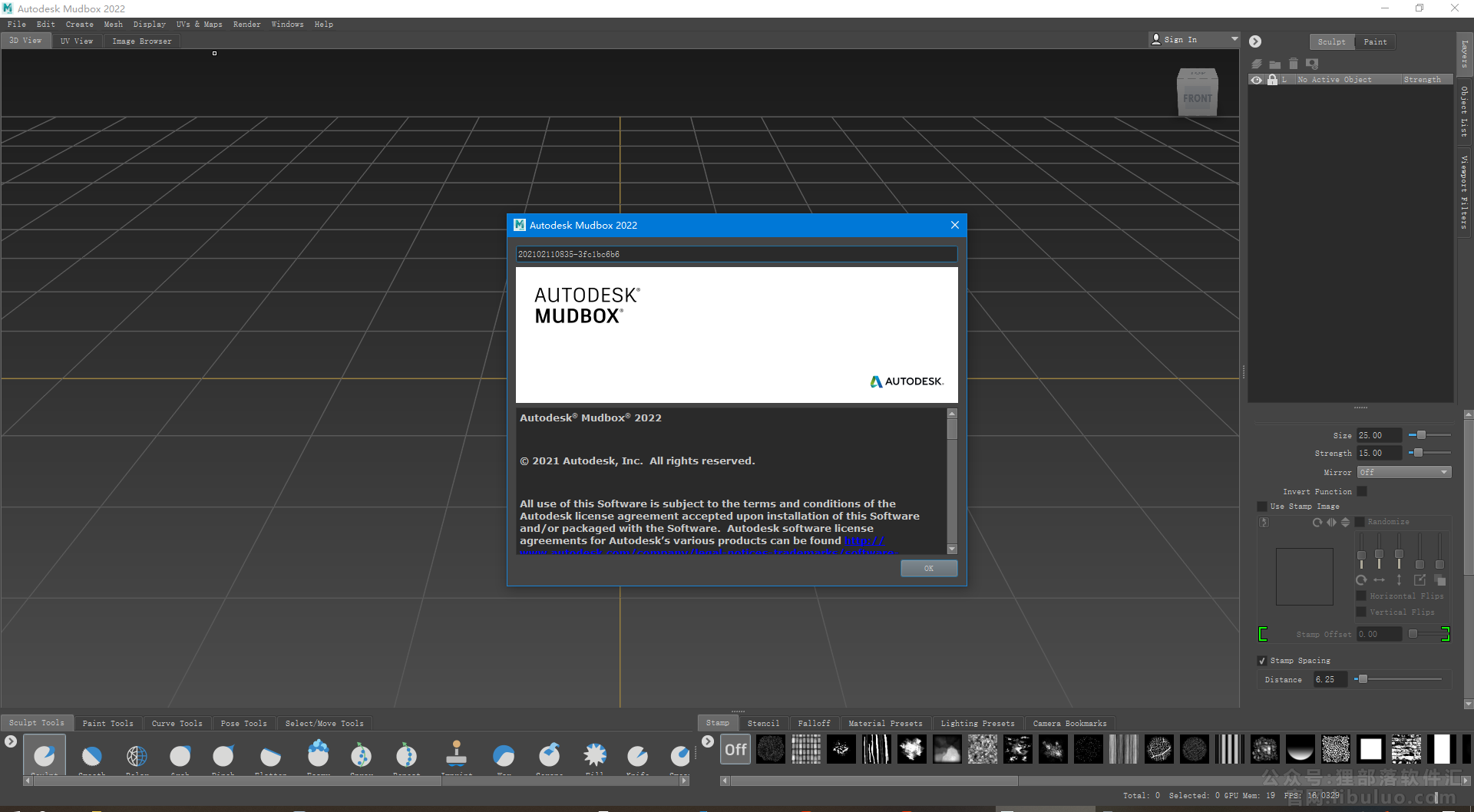Open the Render menu
Screen dimensions: 1474x812
pos(246,25)
